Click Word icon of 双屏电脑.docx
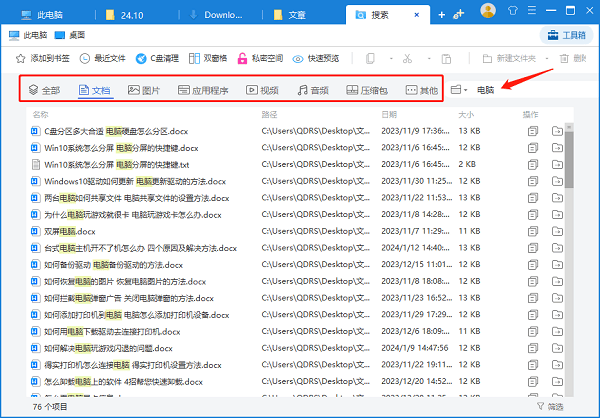Image resolution: width=600 pixels, height=418 pixels. [35, 231]
